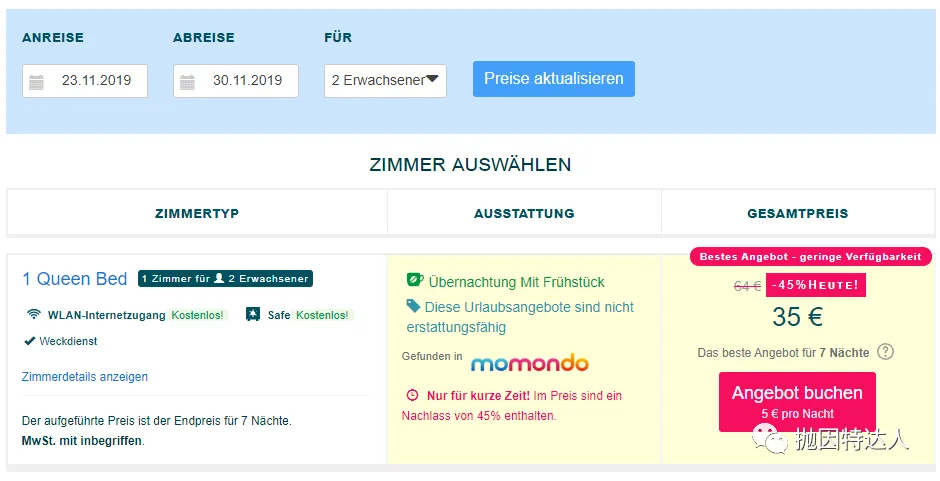940x481 pixels.
Task: Select the Abreise date field 30.11.2019
Action: pos(236,81)
